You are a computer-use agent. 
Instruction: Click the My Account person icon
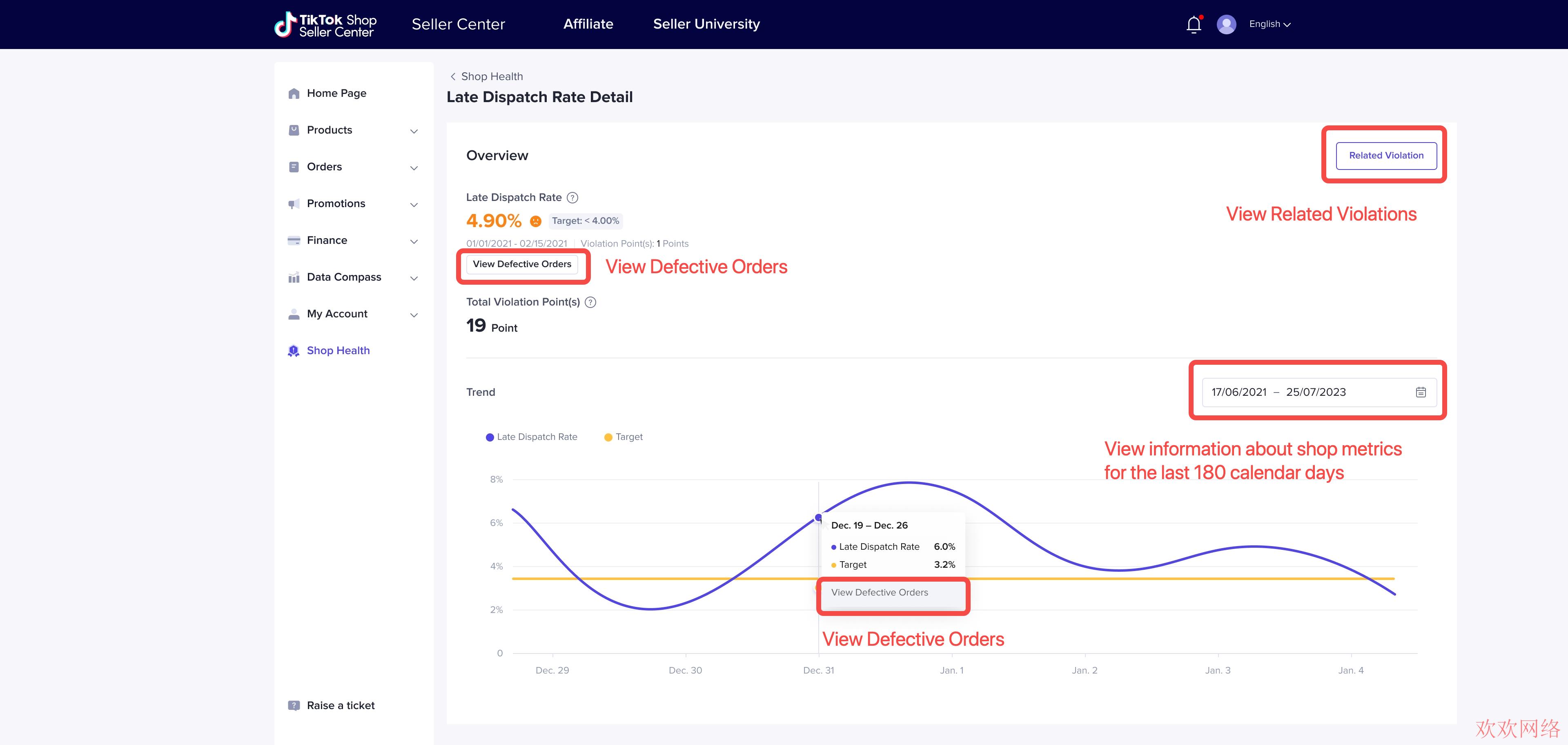(x=294, y=314)
